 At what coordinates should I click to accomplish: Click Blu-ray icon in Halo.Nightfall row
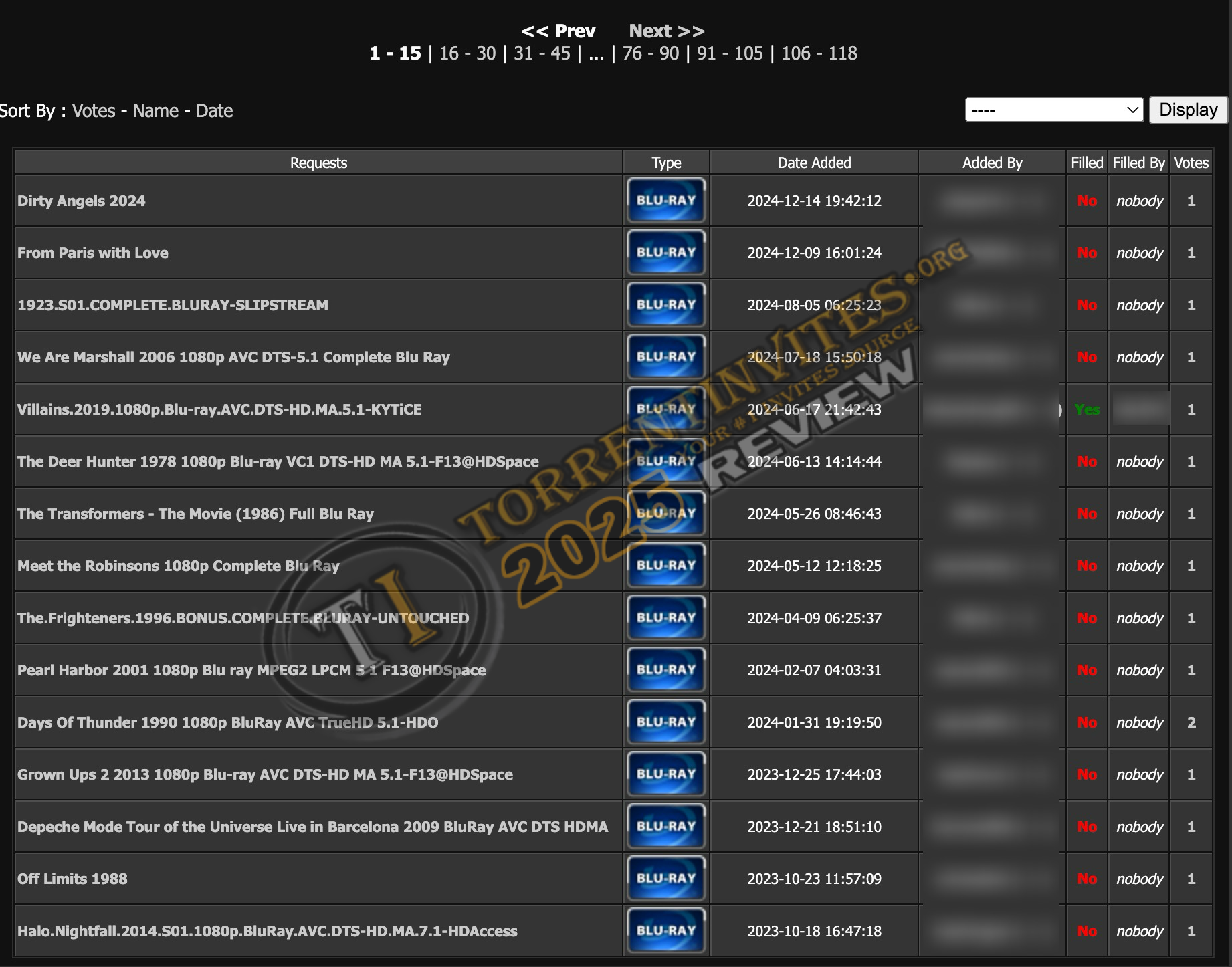pyautogui.click(x=665, y=931)
